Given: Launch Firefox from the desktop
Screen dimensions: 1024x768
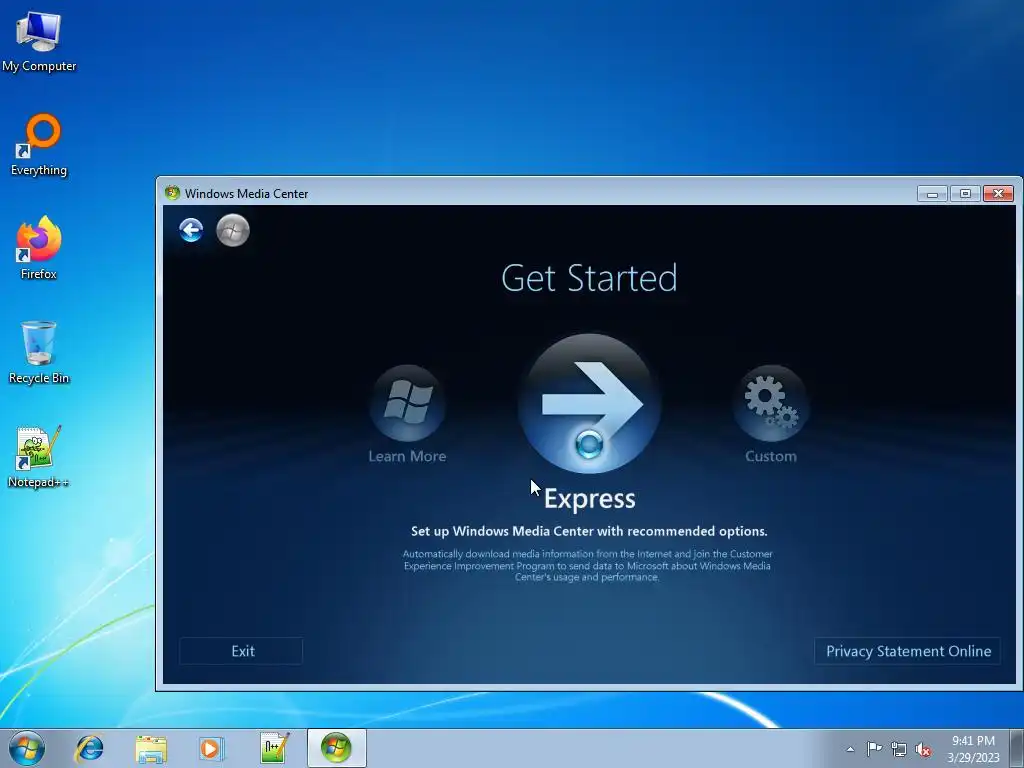Looking at the screenshot, I should 39,248.
